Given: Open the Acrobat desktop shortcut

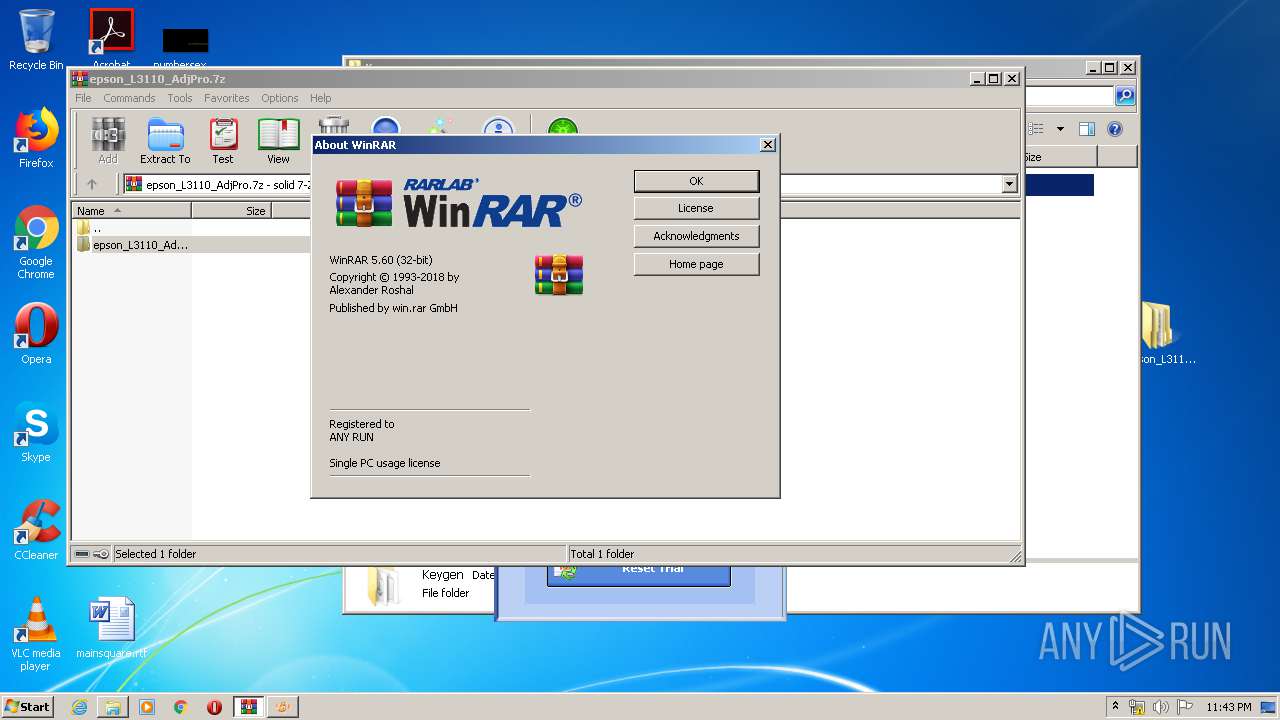Looking at the screenshot, I should [x=111, y=40].
